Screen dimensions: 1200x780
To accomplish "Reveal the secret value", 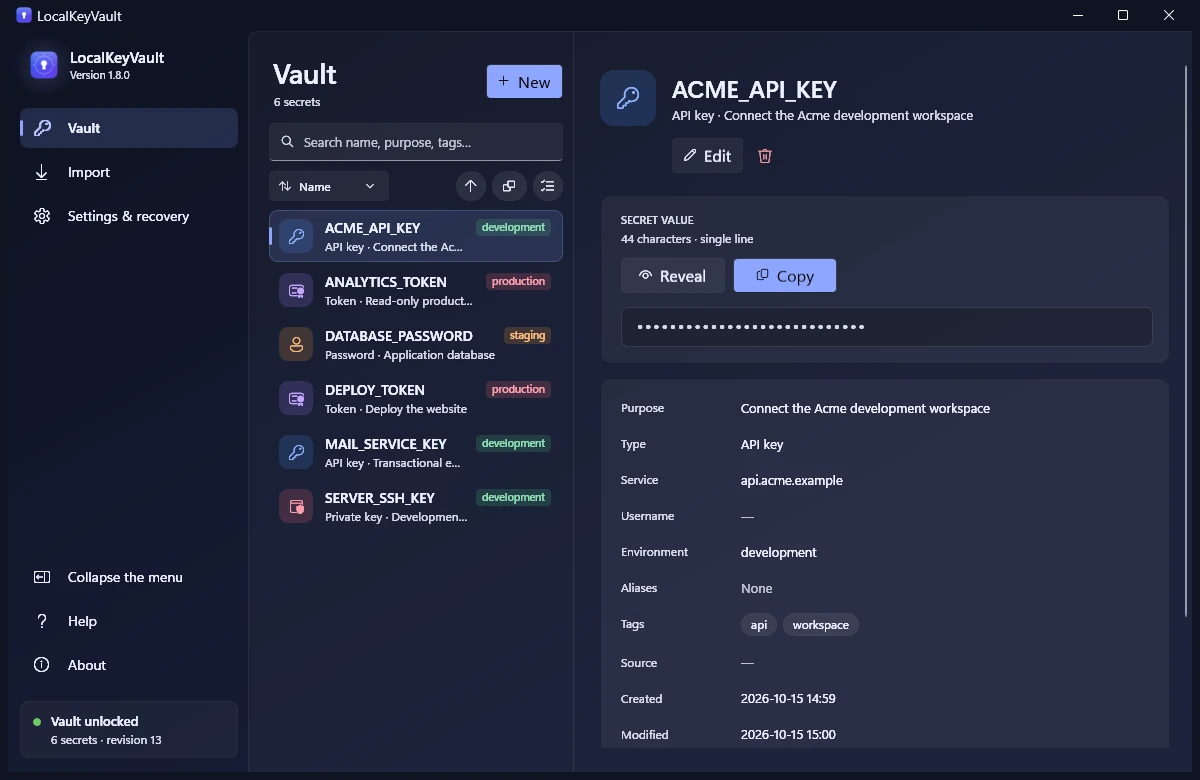I will coord(673,276).
